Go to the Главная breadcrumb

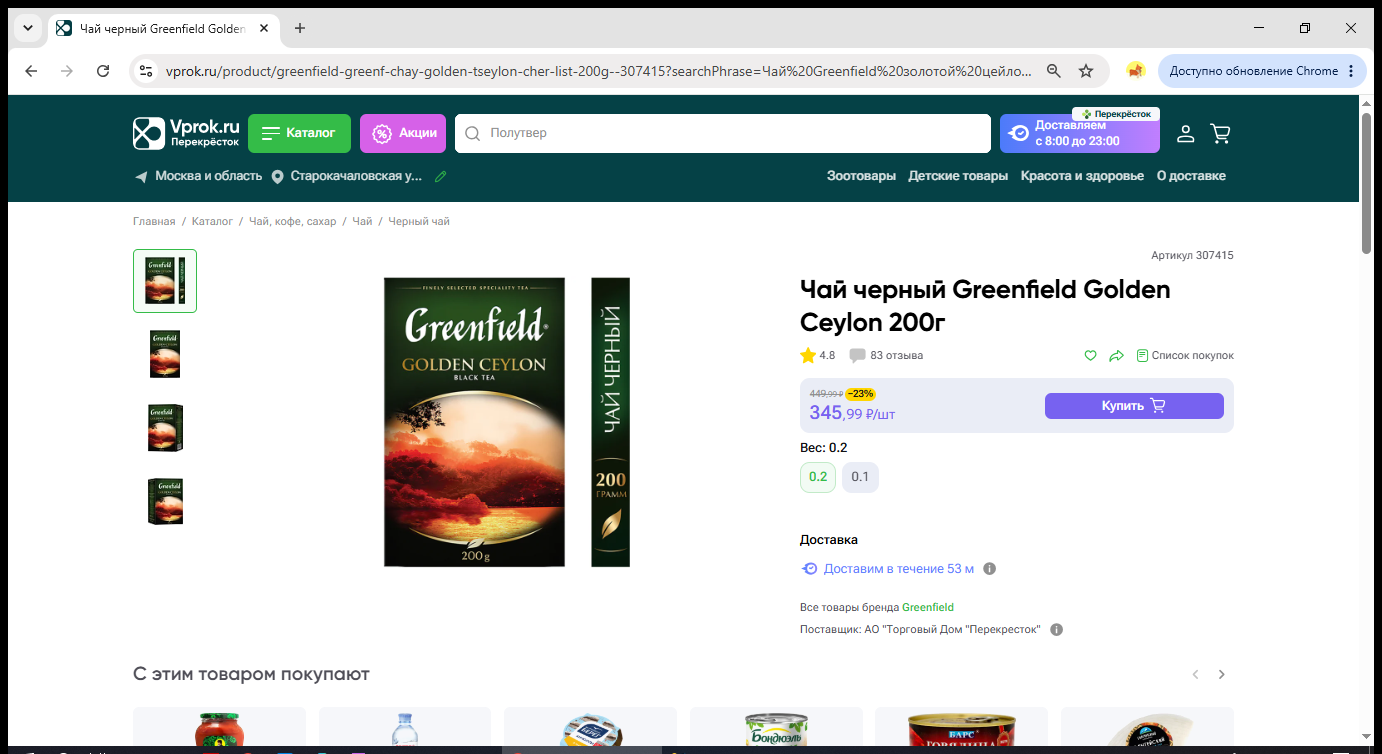pos(154,221)
